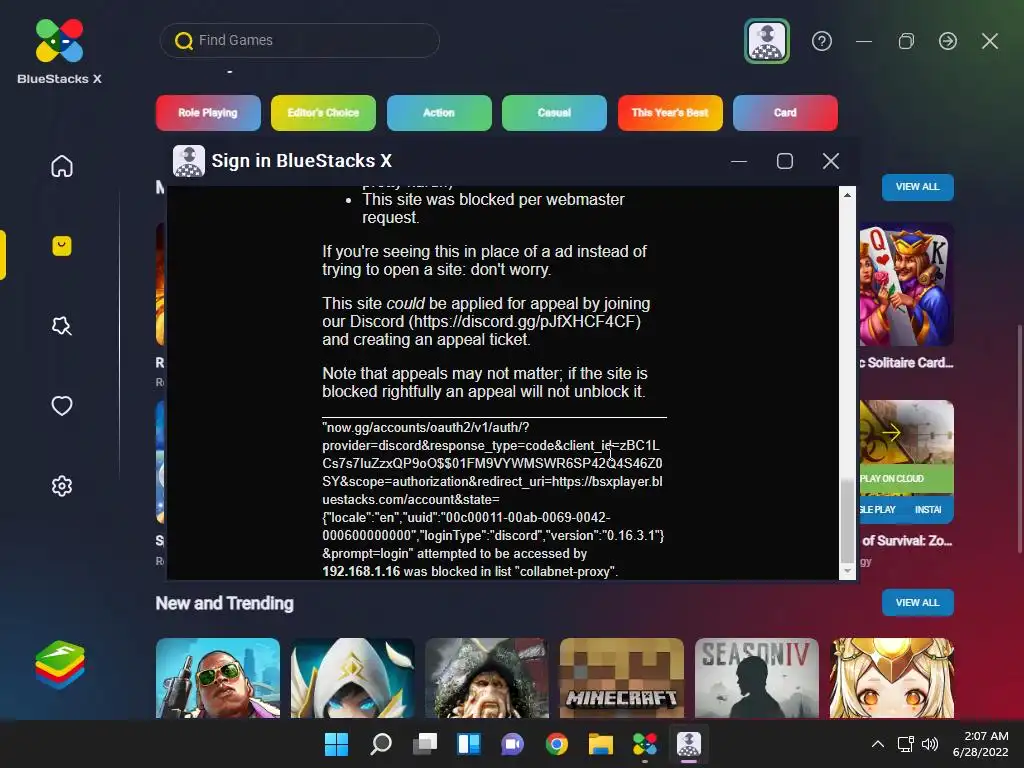Image resolution: width=1024 pixels, height=768 pixels.
Task: Open the help question mark icon
Action: coord(822,41)
